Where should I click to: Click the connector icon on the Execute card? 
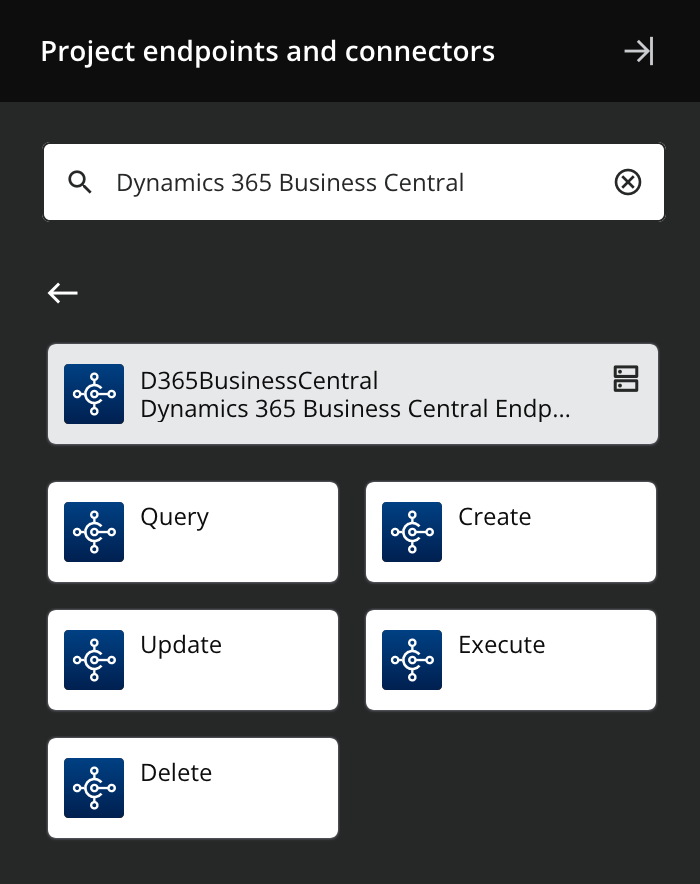pyautogui.click(x=412, y=660)
